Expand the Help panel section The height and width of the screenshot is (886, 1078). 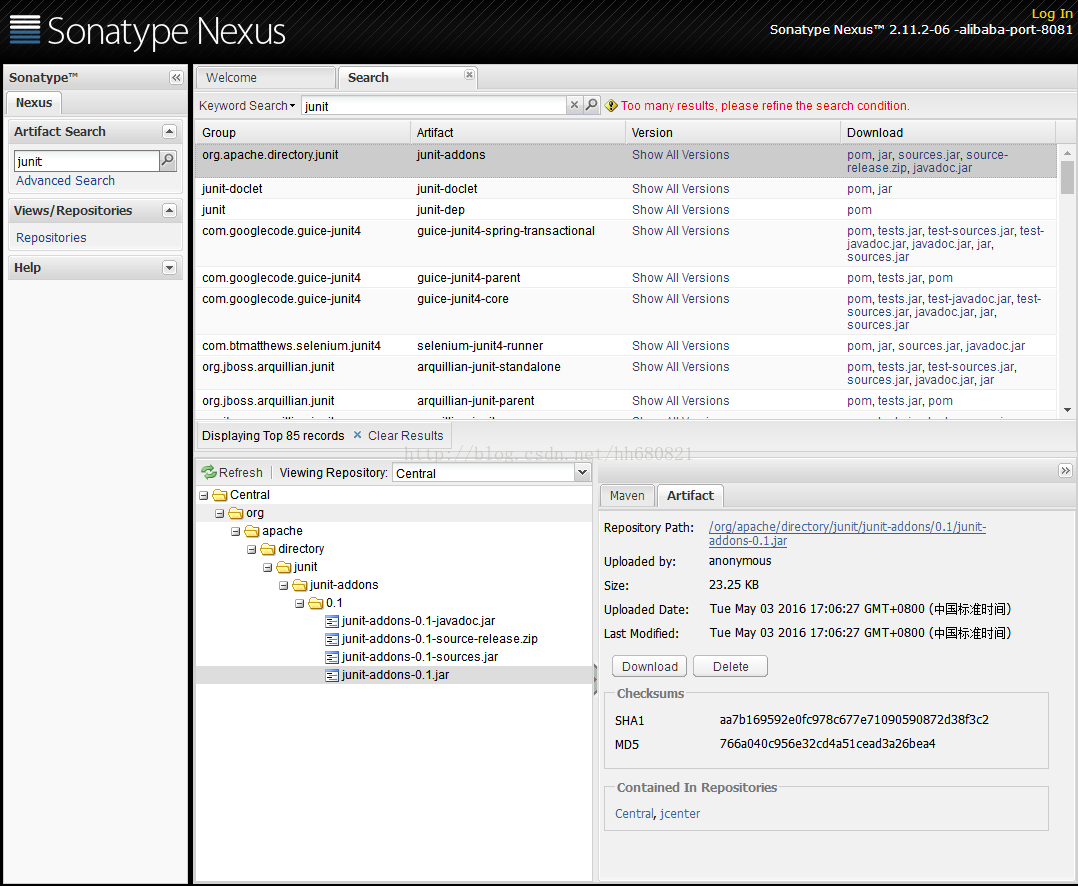[x=169, y=267]
